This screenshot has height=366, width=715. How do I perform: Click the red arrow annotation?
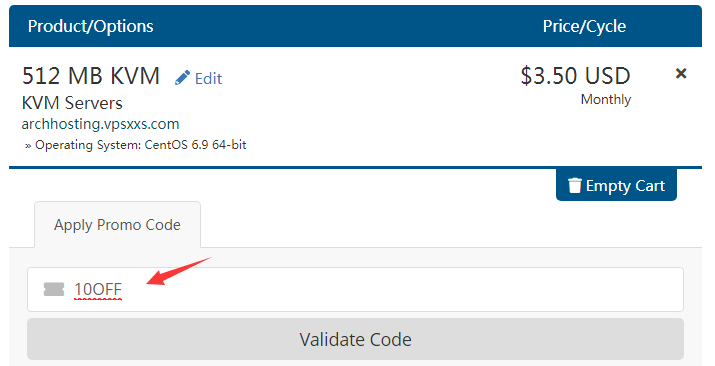click(x=179, y=271)
